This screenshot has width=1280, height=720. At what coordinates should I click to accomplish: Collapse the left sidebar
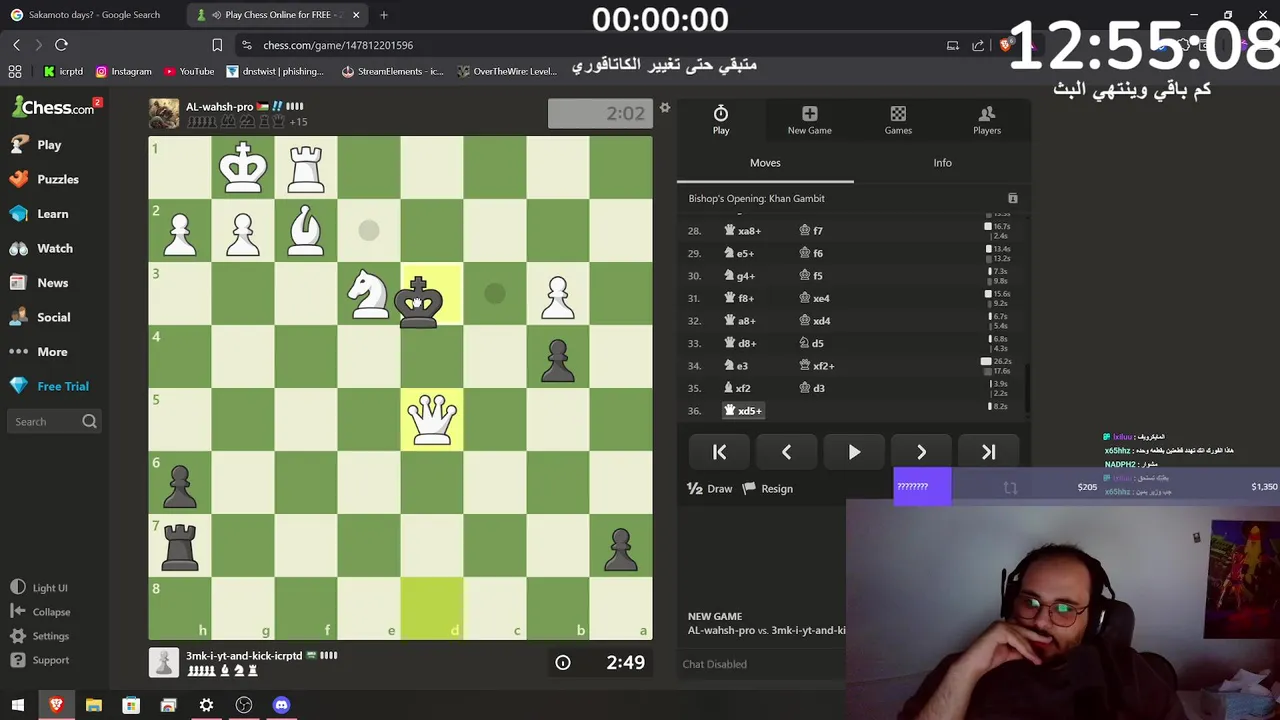click(x=40, y=612)
